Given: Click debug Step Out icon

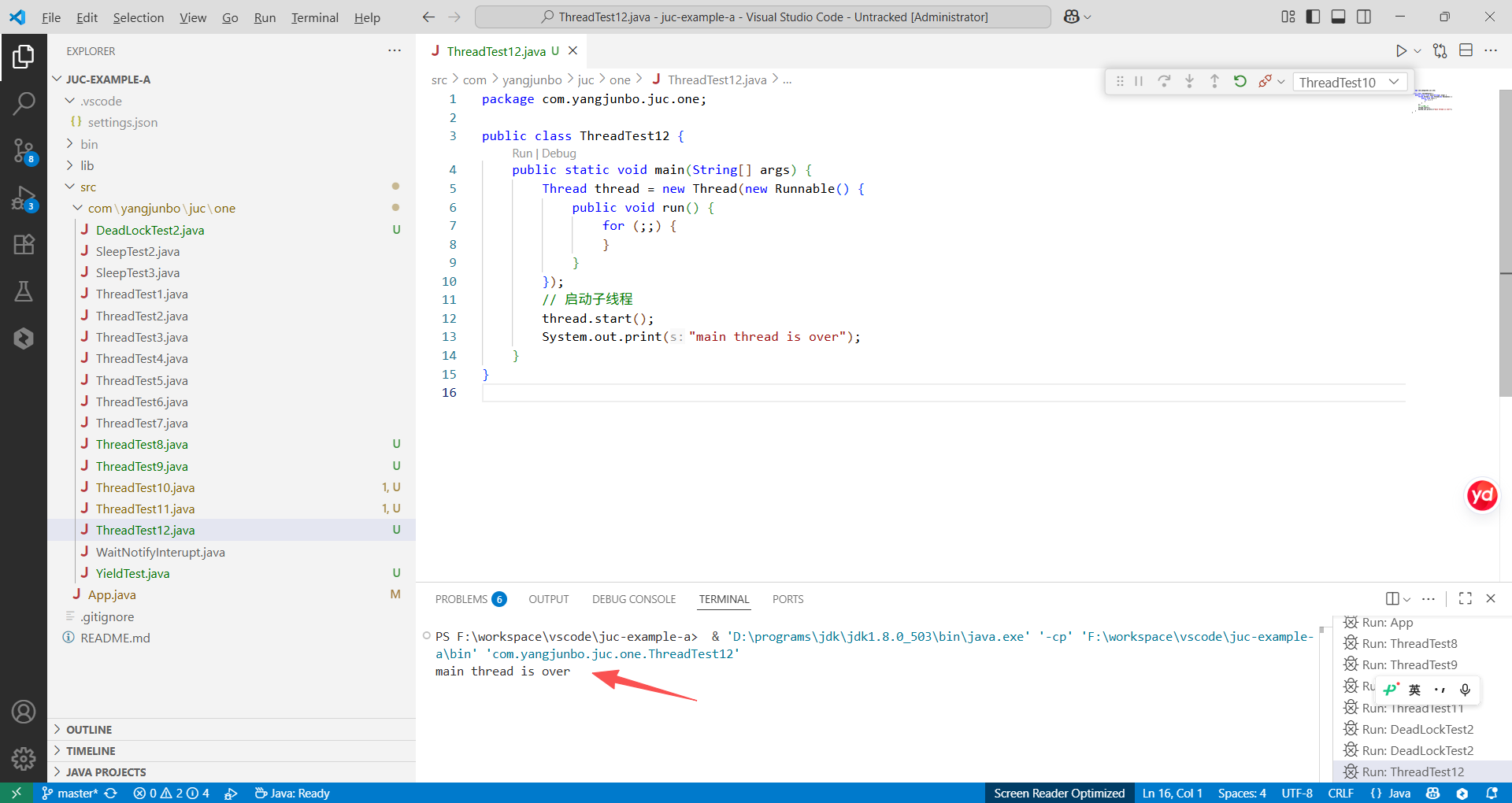Looking at the screenshot, I should coord(1214,81).
